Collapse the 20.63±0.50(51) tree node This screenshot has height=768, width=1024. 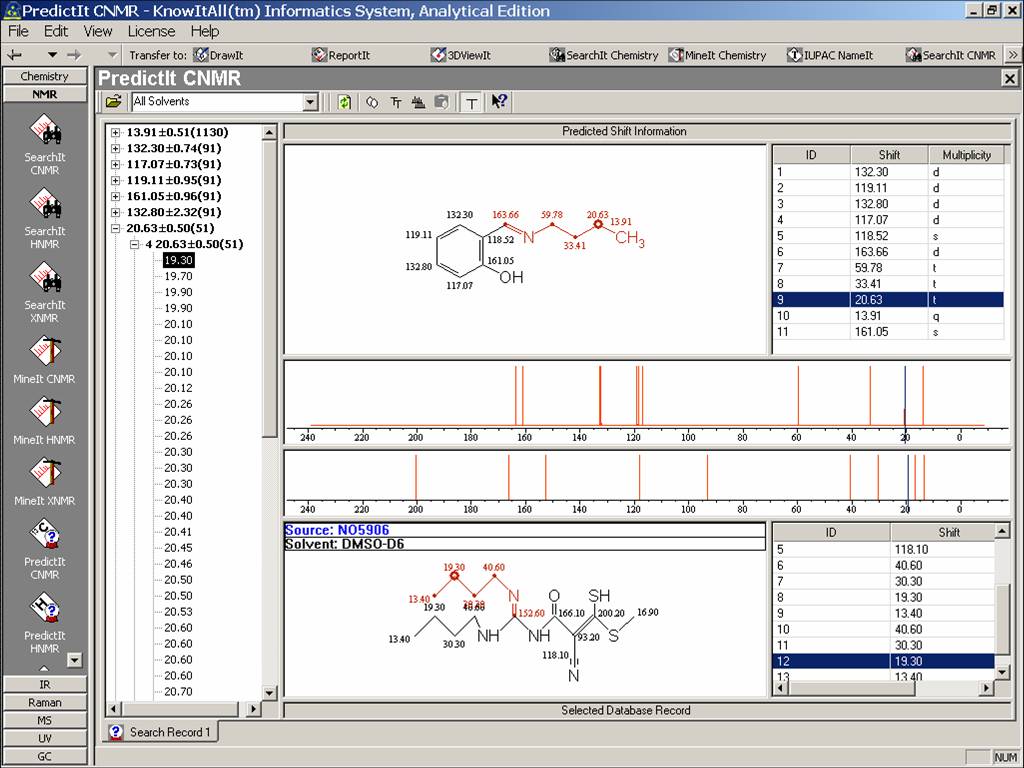pyautogui.click(x=116, y=229)
